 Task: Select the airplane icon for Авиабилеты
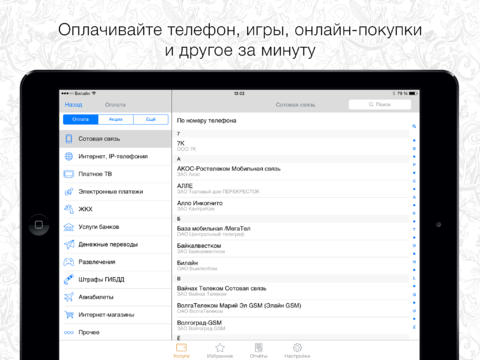click(x=69, y=297)
